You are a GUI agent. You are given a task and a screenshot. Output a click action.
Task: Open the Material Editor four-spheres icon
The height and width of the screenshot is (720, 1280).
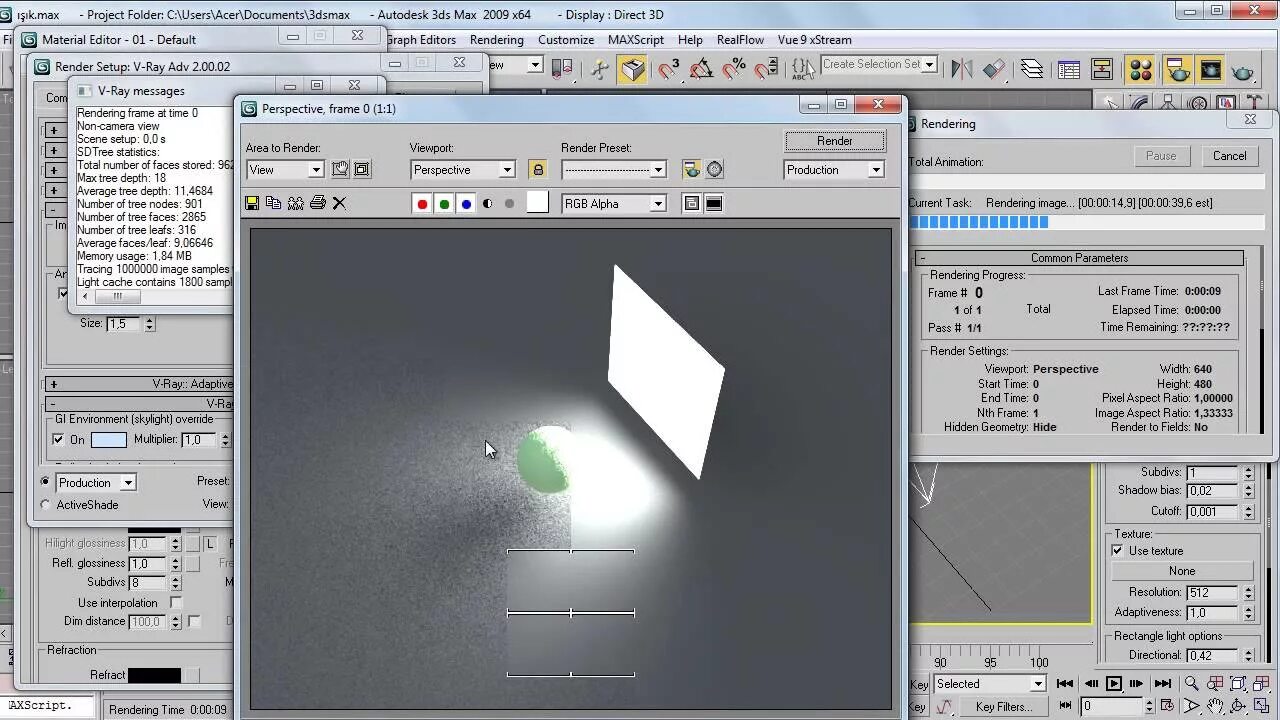[1140, 70]
